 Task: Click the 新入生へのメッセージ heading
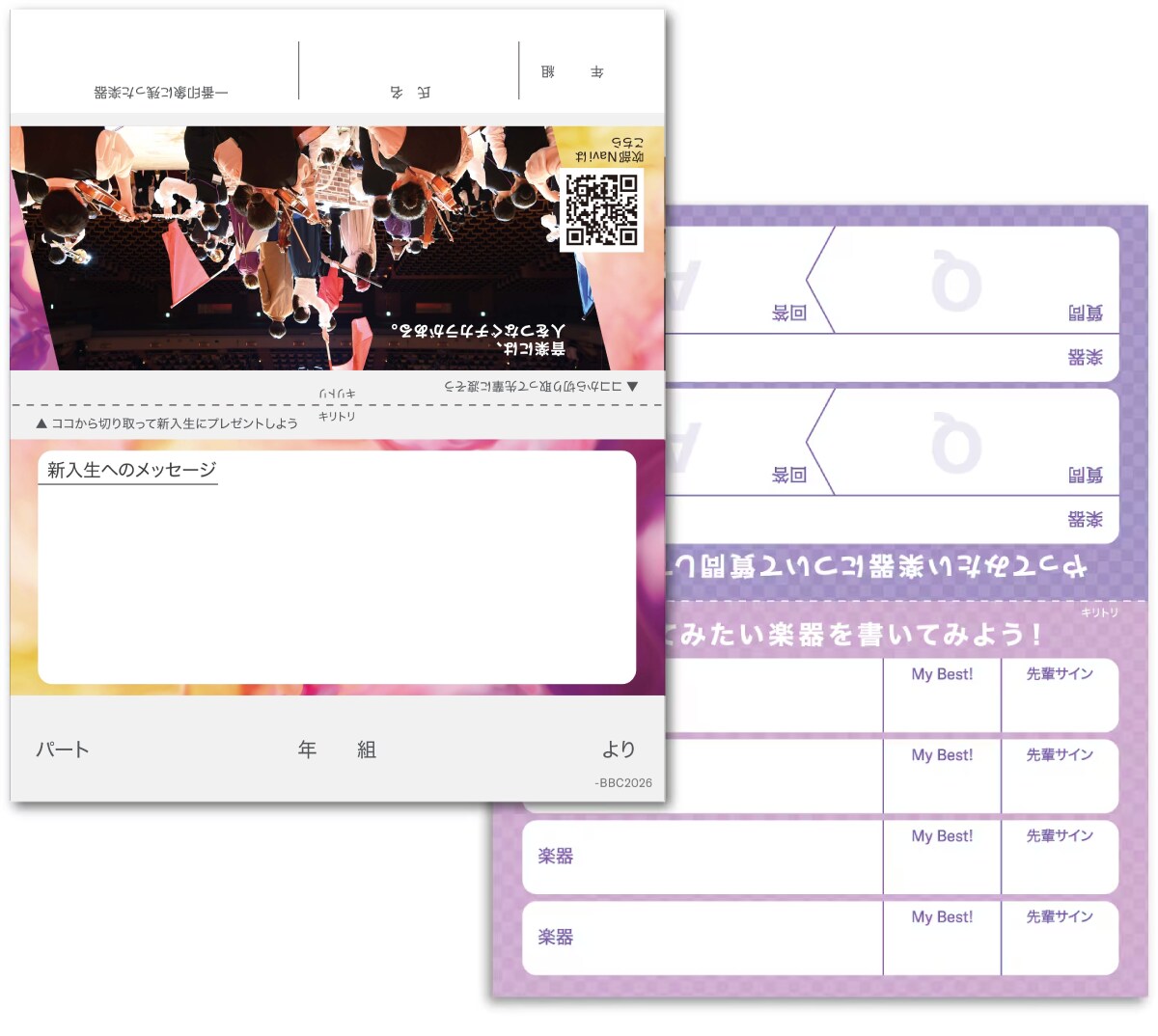tap(131, 470)
